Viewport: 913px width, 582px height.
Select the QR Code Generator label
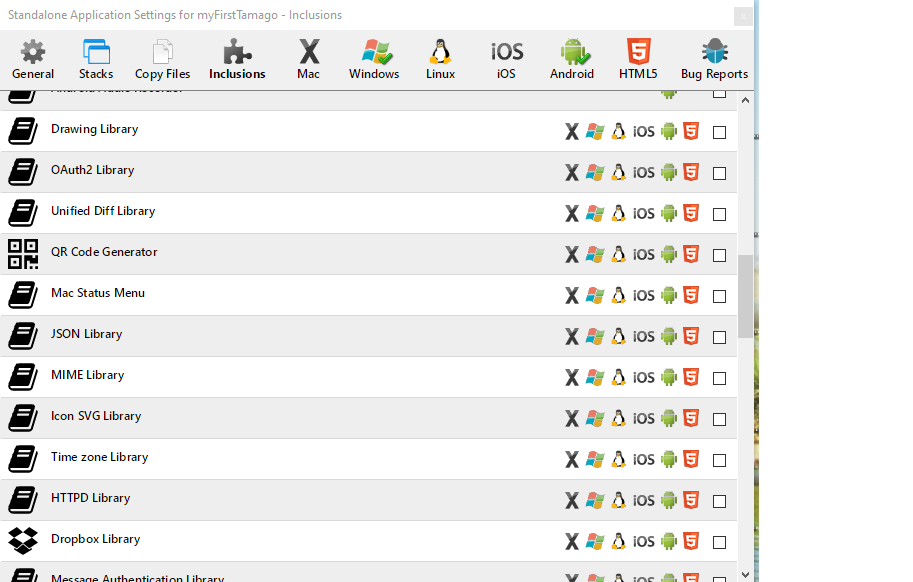tap(104, 252)
